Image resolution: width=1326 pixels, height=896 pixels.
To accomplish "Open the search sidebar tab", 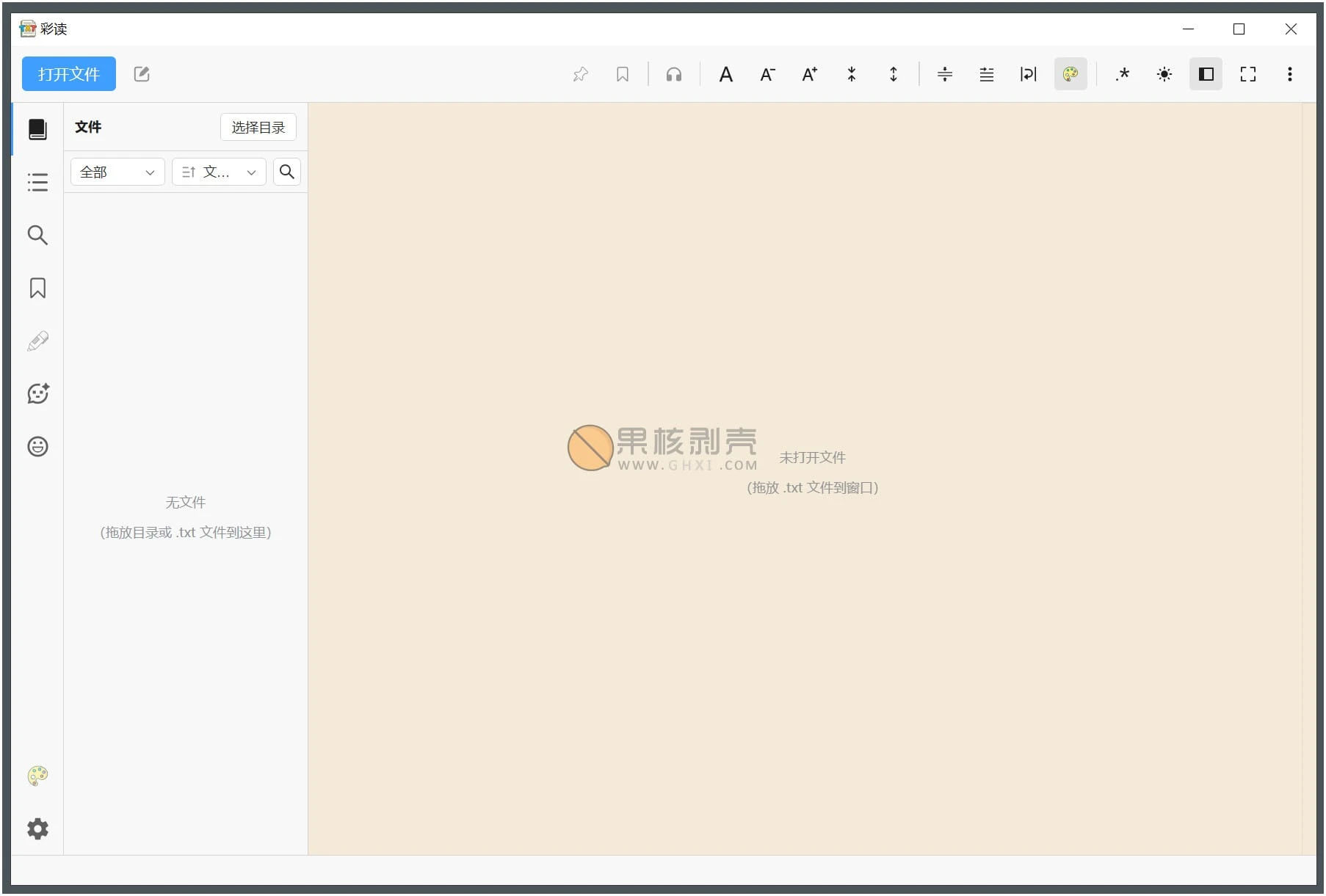I will coord(37,235).
